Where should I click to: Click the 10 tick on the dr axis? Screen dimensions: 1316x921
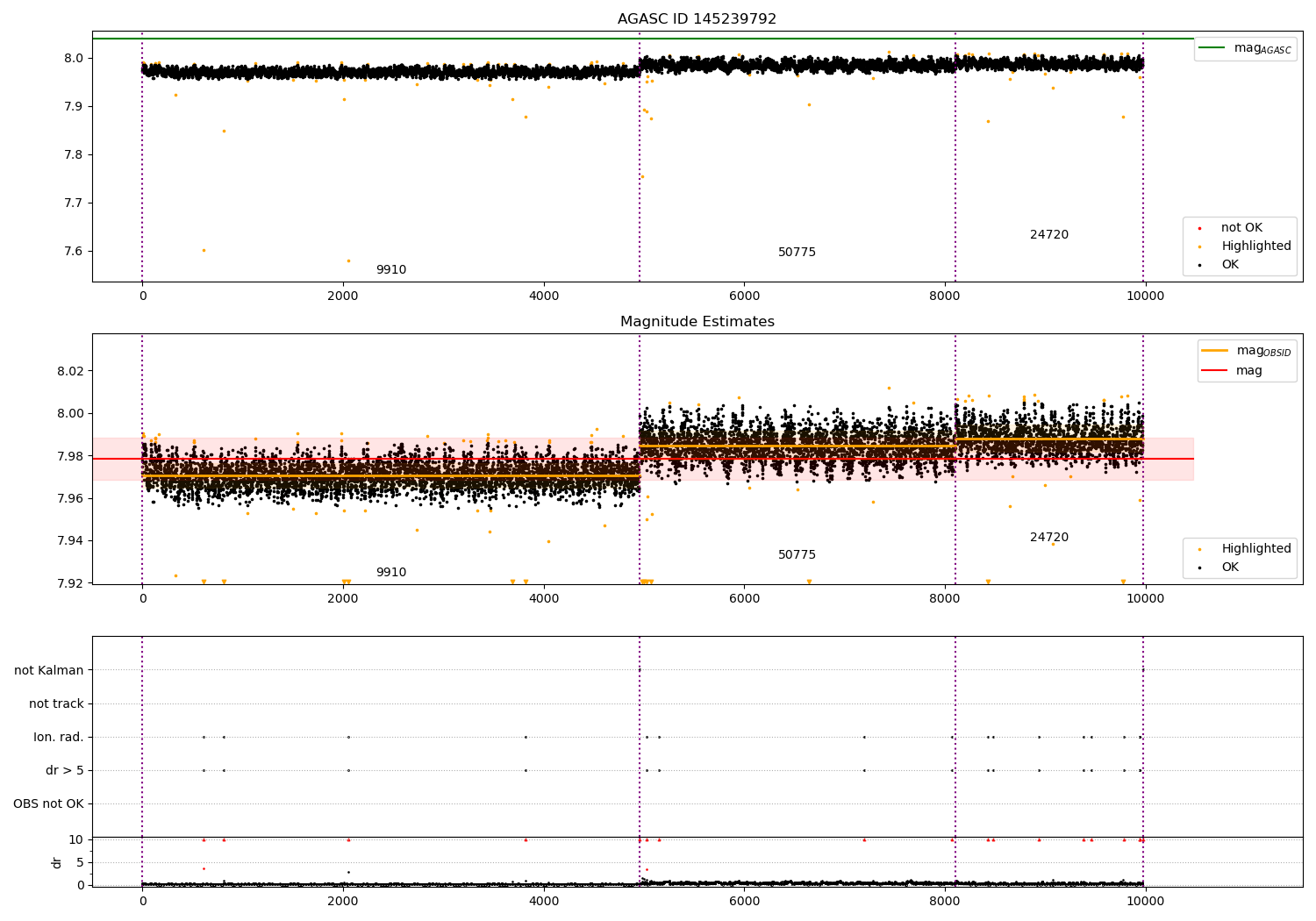click(x=77, y=839)
